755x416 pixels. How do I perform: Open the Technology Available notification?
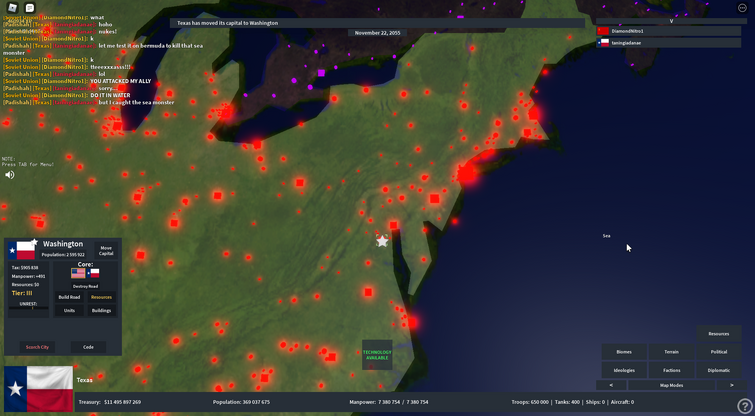(377, 355)
